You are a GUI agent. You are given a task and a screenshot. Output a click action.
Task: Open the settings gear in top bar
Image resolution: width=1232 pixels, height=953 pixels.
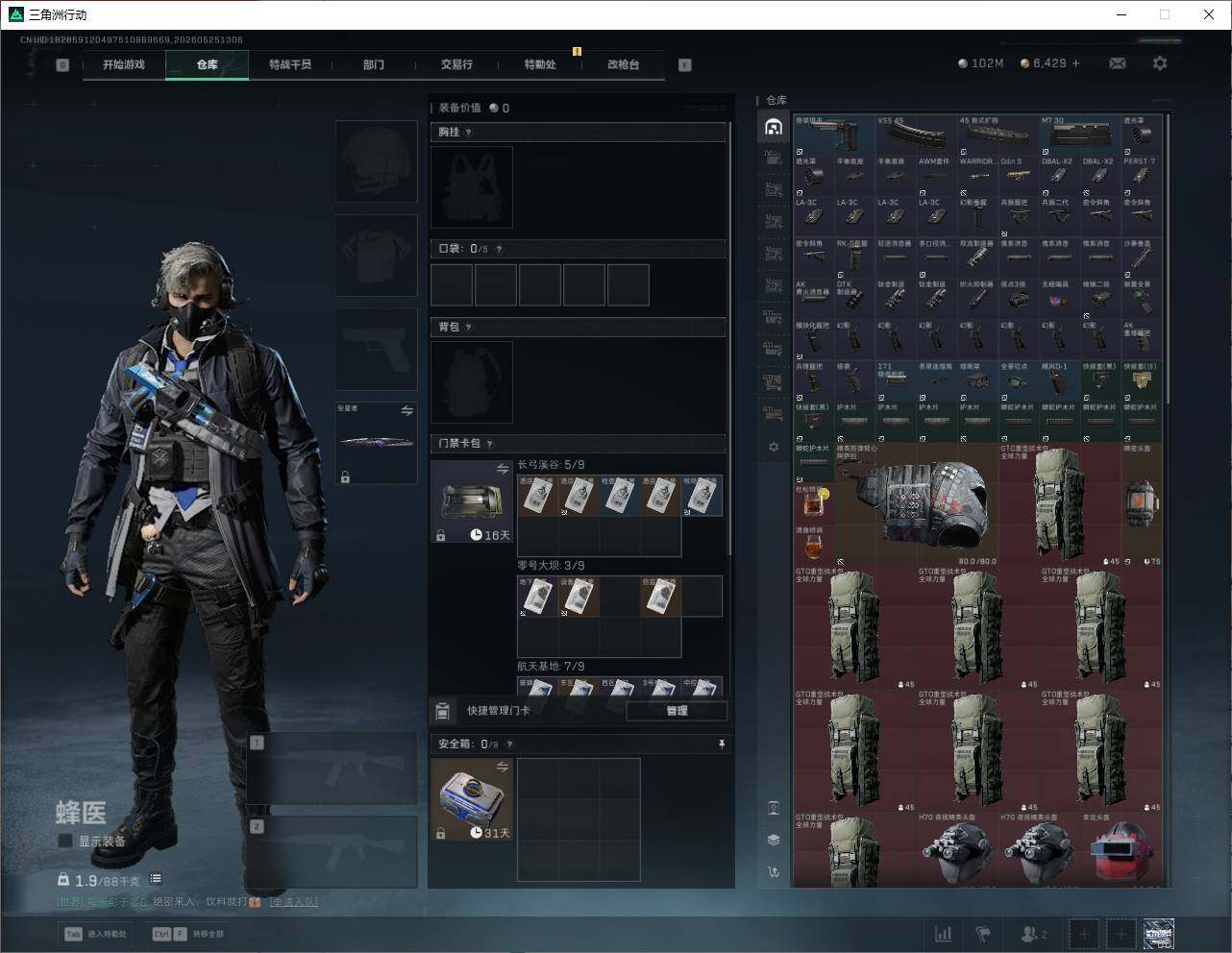1160,63
